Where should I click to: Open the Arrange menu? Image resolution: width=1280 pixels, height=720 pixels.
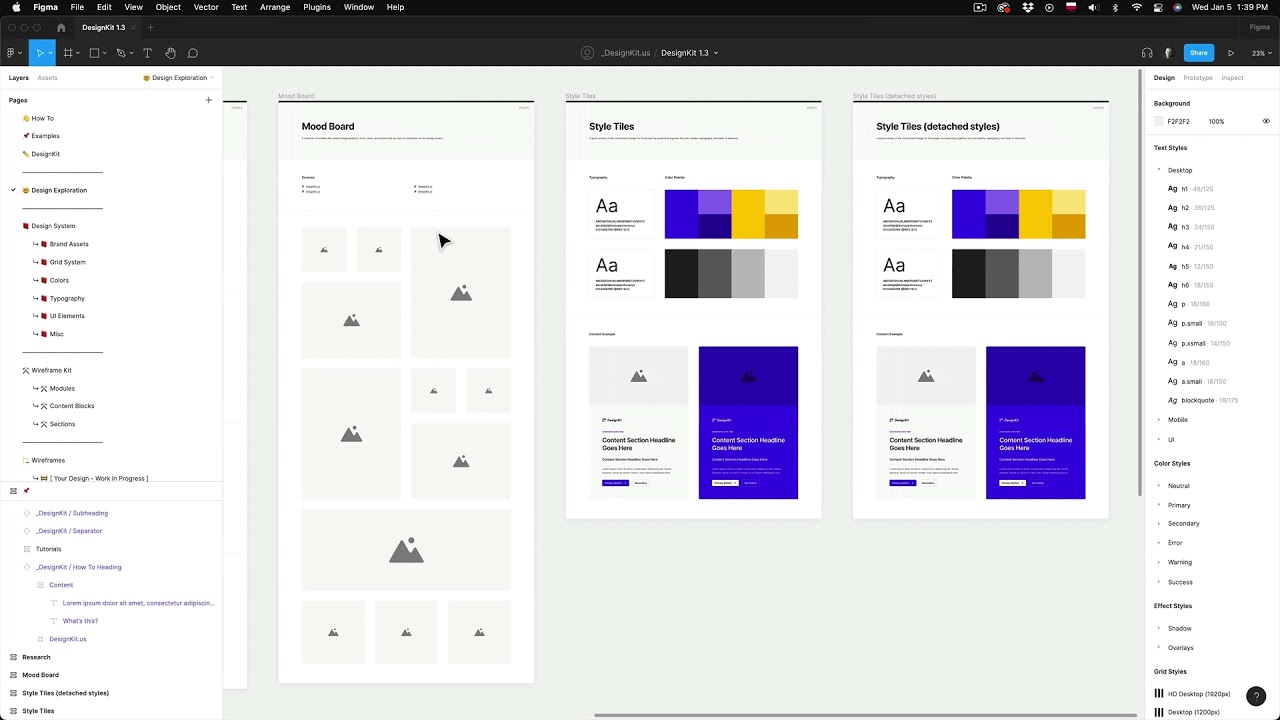(x=275, y=7)
